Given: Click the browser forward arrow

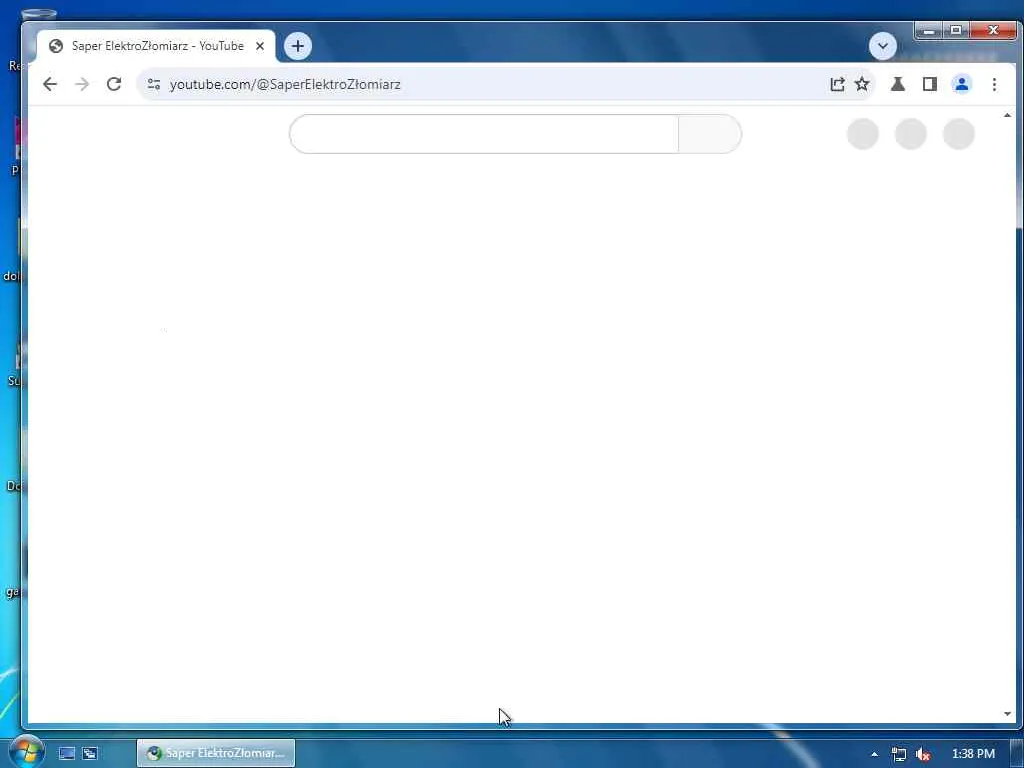Looking at the screenshot, I should pos(82,84).
